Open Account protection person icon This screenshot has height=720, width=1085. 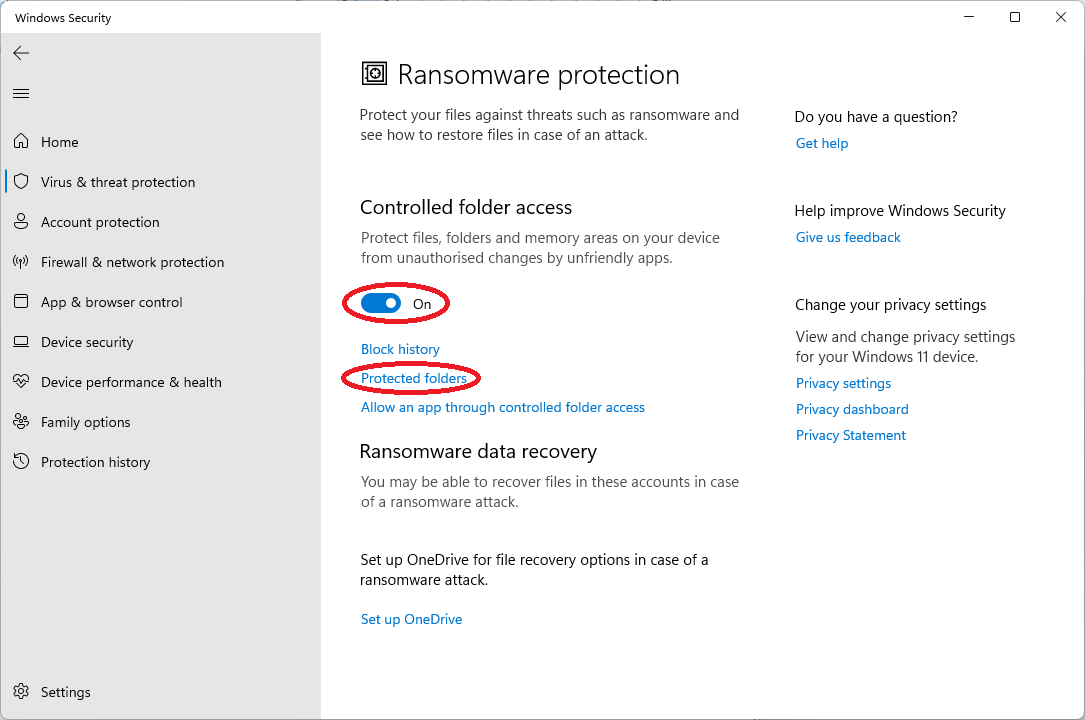21,222
